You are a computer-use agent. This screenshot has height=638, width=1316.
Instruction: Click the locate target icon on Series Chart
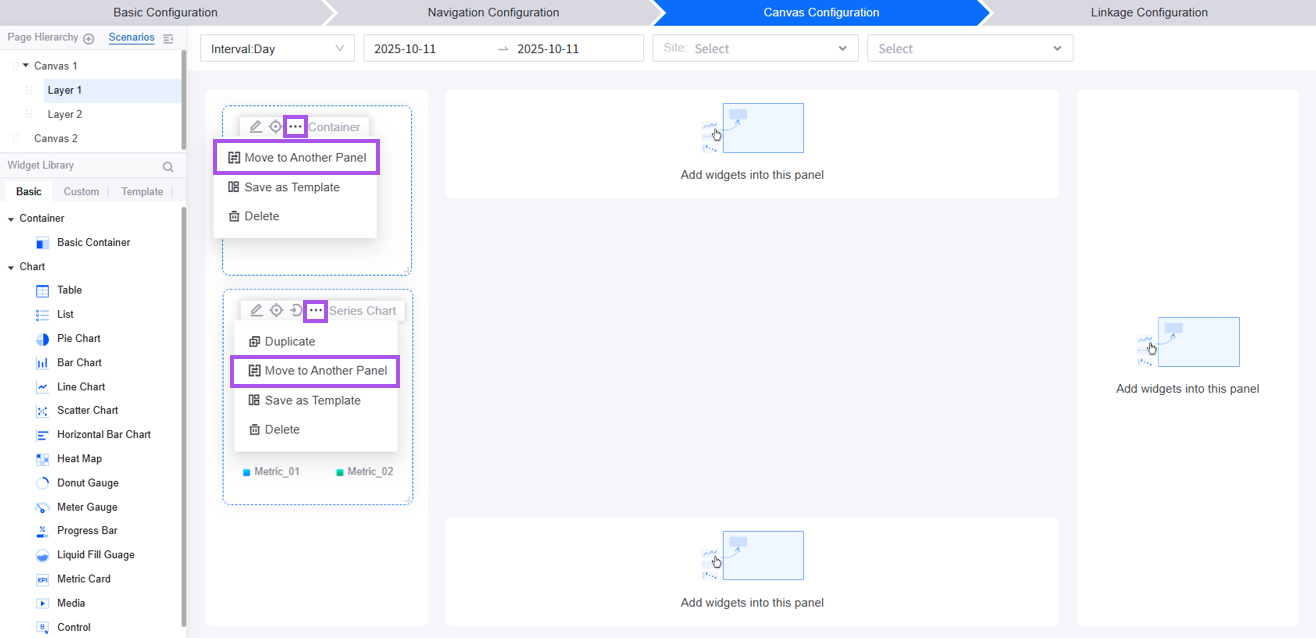coord(276,311)
